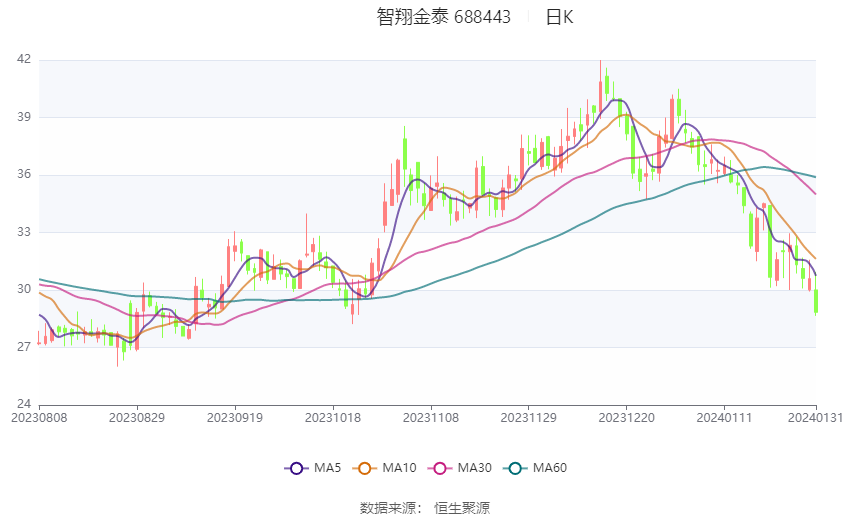Click the 24 price axis label

[24, 404]
